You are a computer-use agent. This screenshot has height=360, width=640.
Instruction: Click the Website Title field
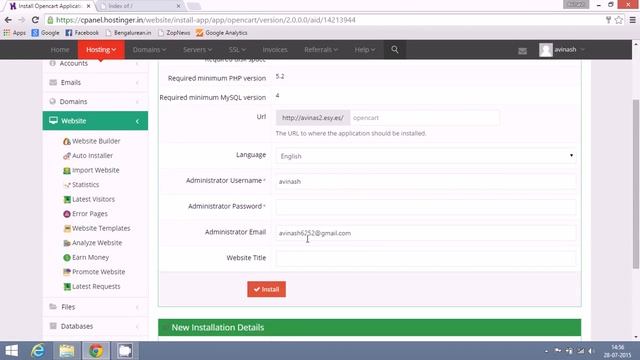click(x=426, y=259)
